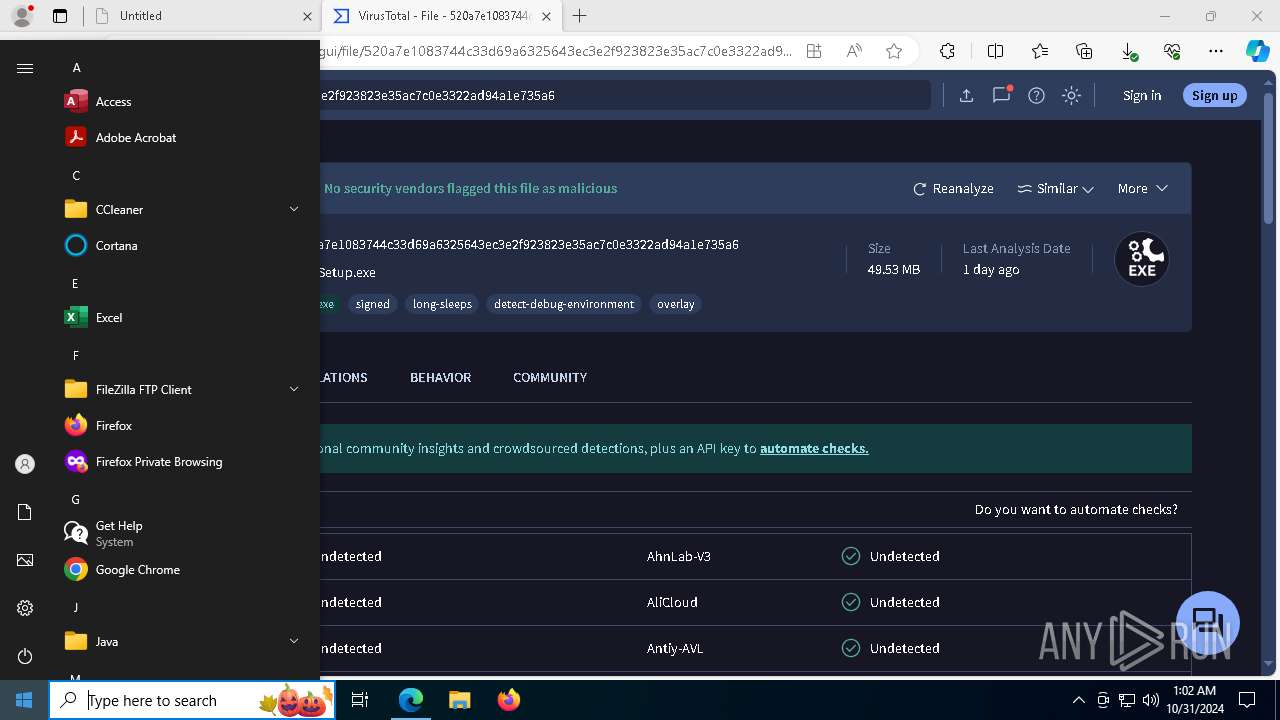Show hidden system tray icons
1280x720 pixels.
click(x=1078, y=700)
